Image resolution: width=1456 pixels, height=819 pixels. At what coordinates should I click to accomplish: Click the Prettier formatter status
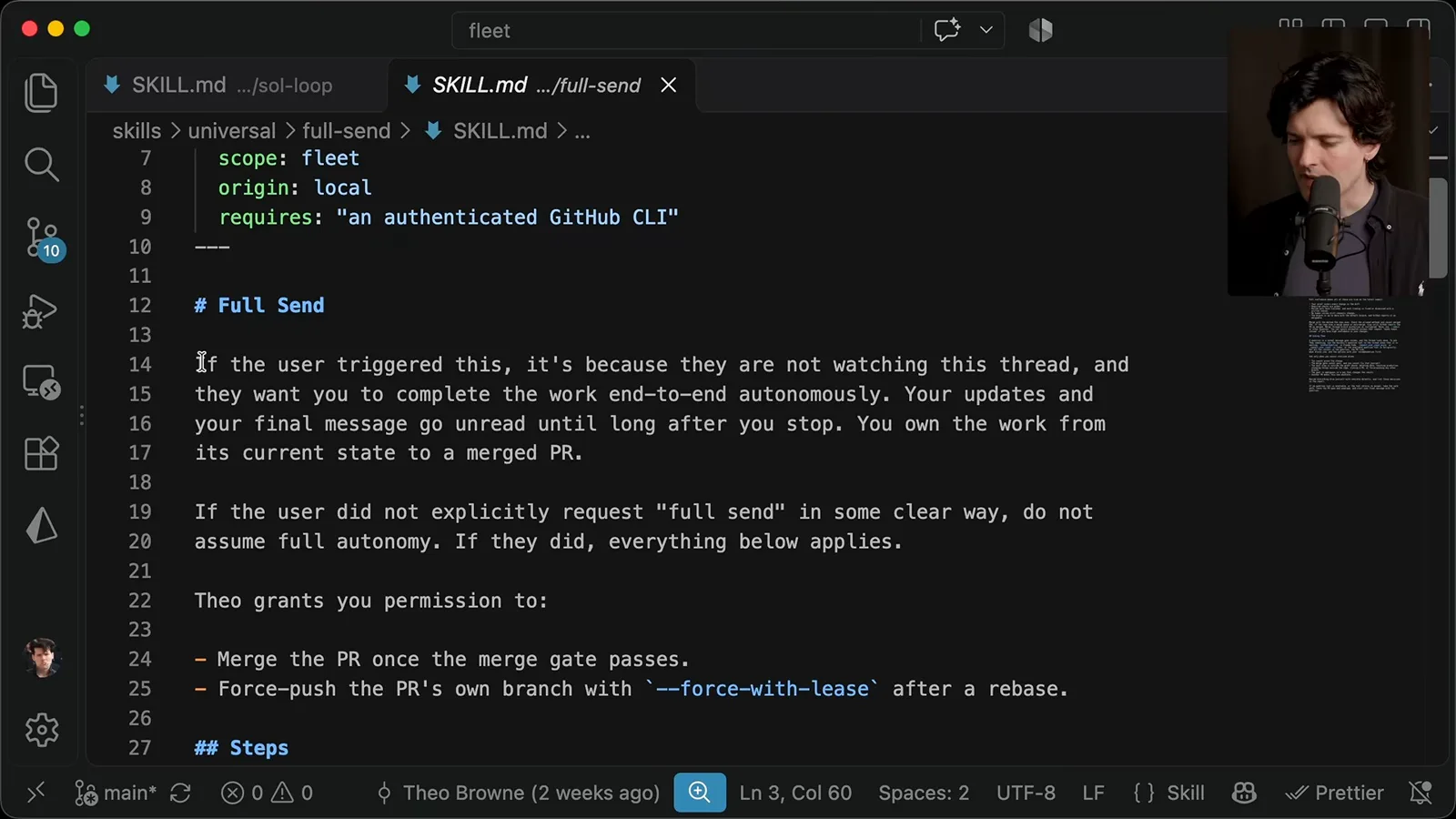1334,793
